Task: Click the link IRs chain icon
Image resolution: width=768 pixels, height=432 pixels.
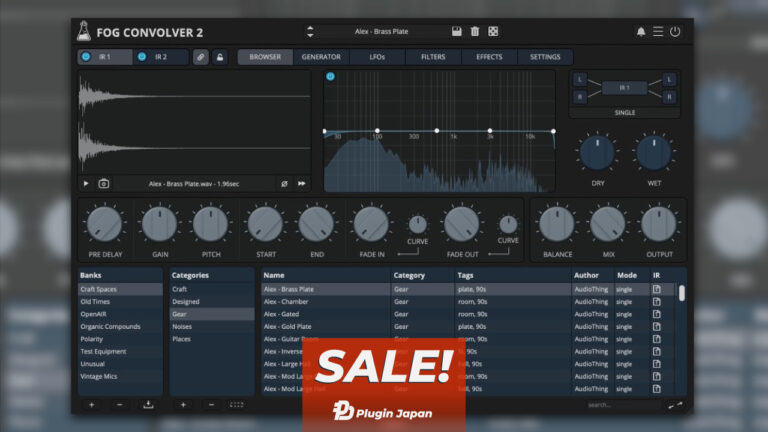Action: pos(201,57)
